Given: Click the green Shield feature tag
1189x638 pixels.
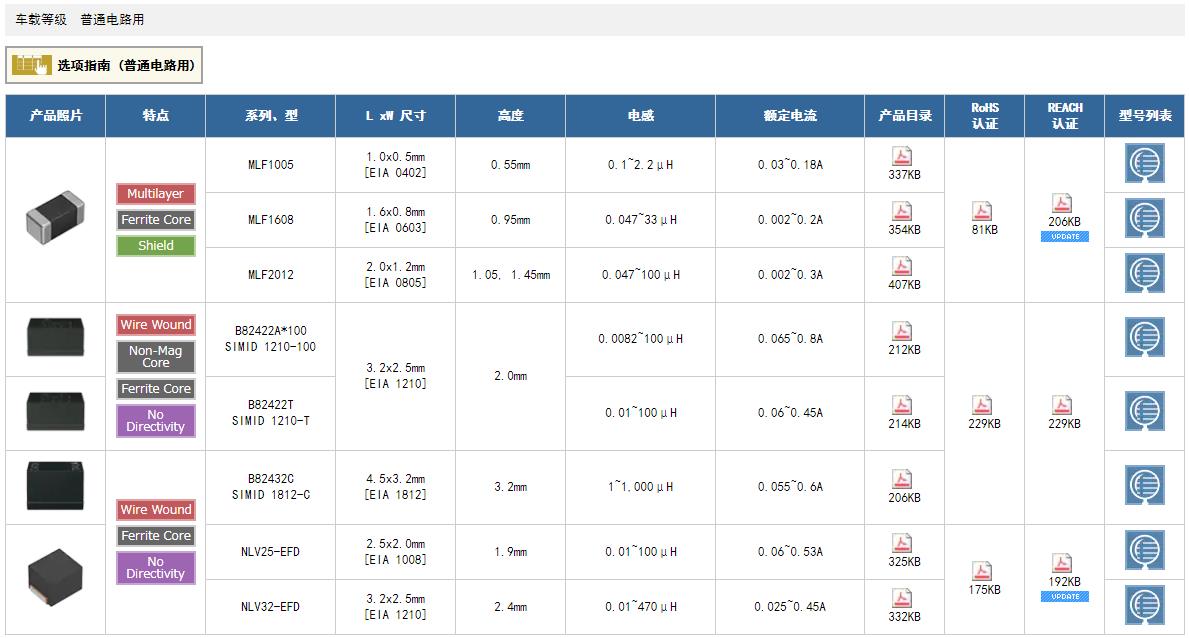Looking at the screenshot, I should (155, 245).
